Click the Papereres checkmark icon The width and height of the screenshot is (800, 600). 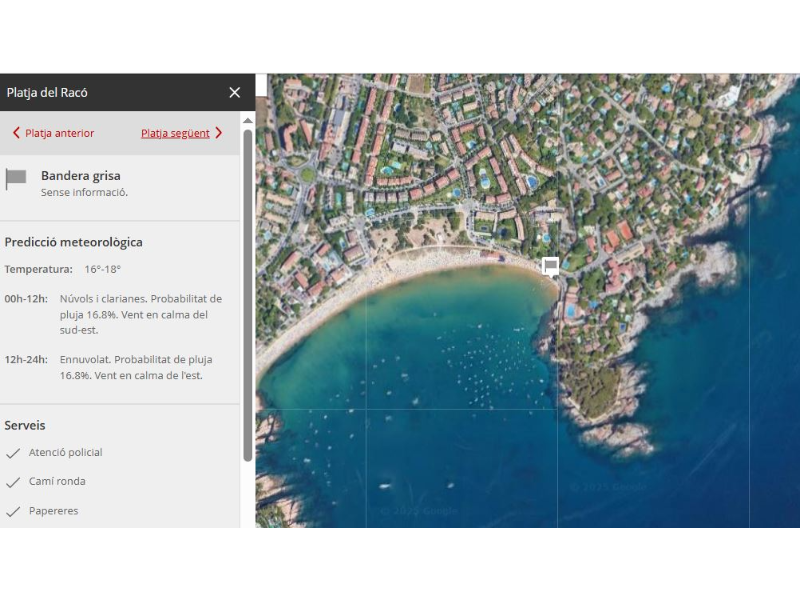(13, 512)
